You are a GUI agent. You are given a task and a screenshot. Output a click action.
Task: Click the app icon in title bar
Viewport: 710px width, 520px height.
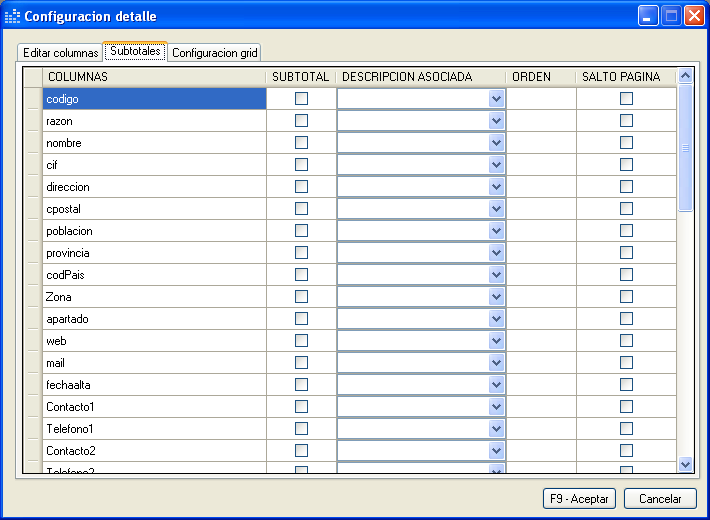(x=12, y=16)
